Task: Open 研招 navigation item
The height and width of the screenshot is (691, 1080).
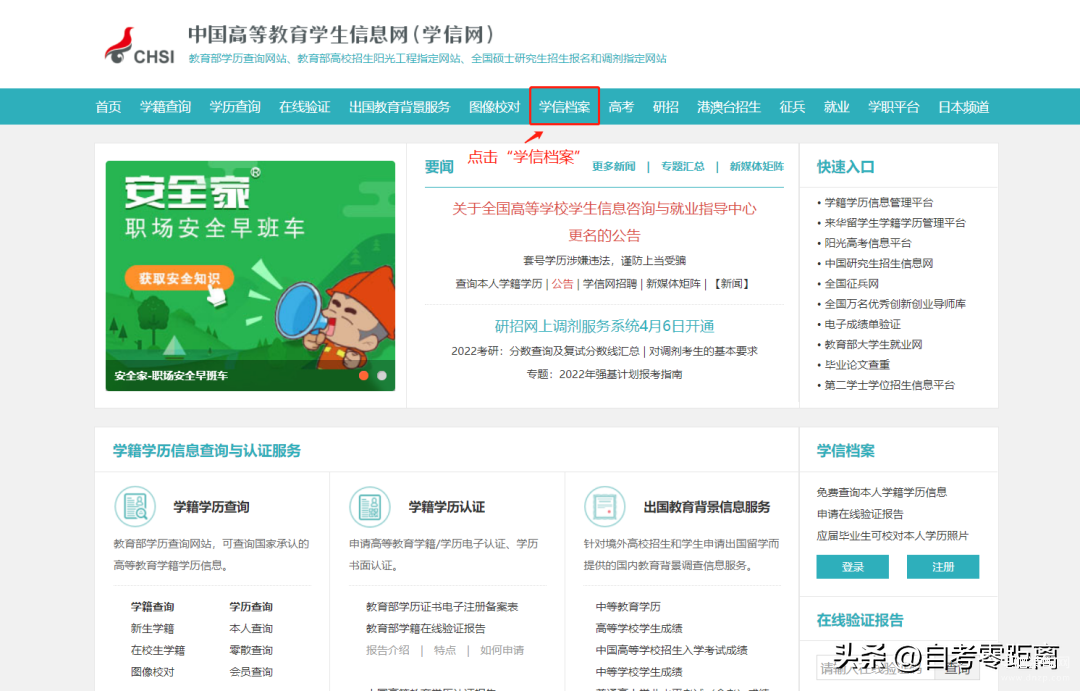Action: pos(665,107)
